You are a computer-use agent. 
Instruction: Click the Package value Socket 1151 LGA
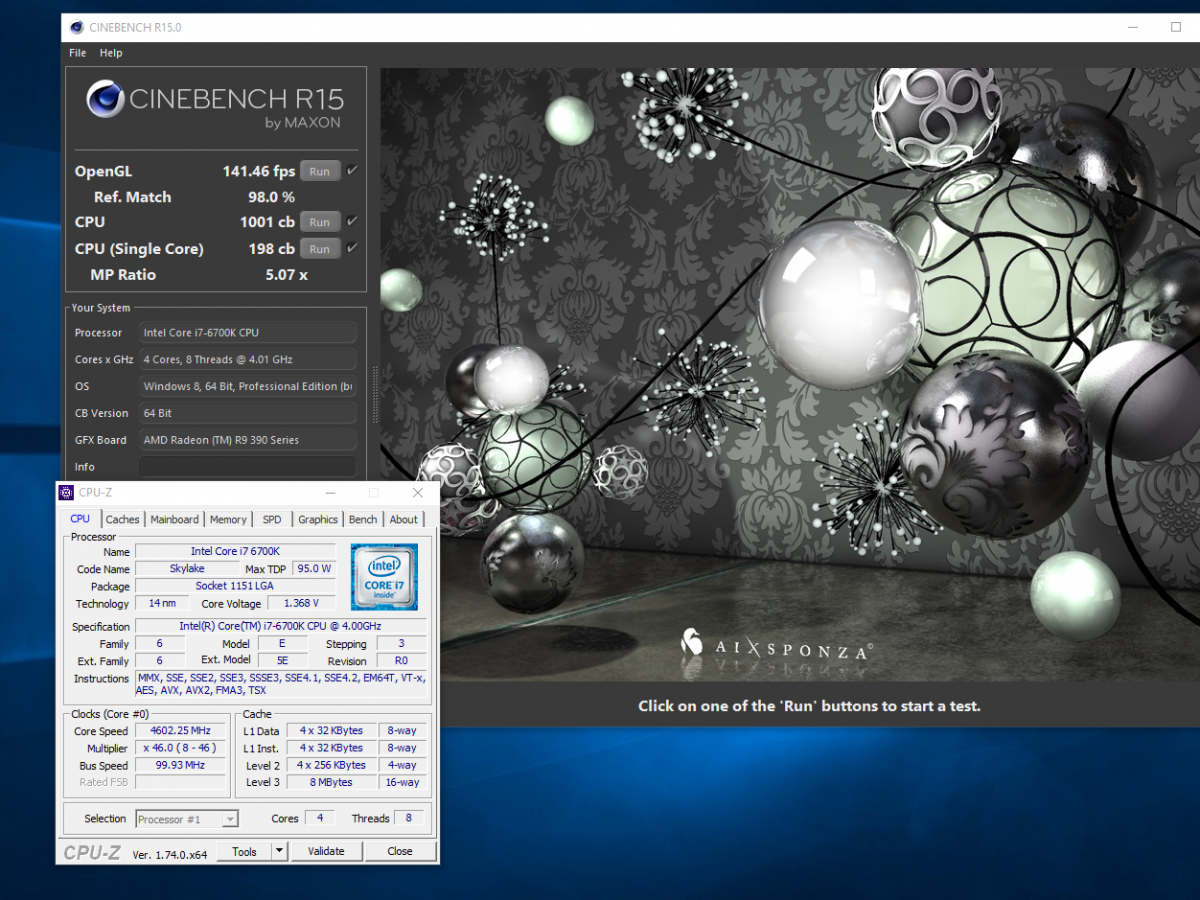tap(235, 586)
